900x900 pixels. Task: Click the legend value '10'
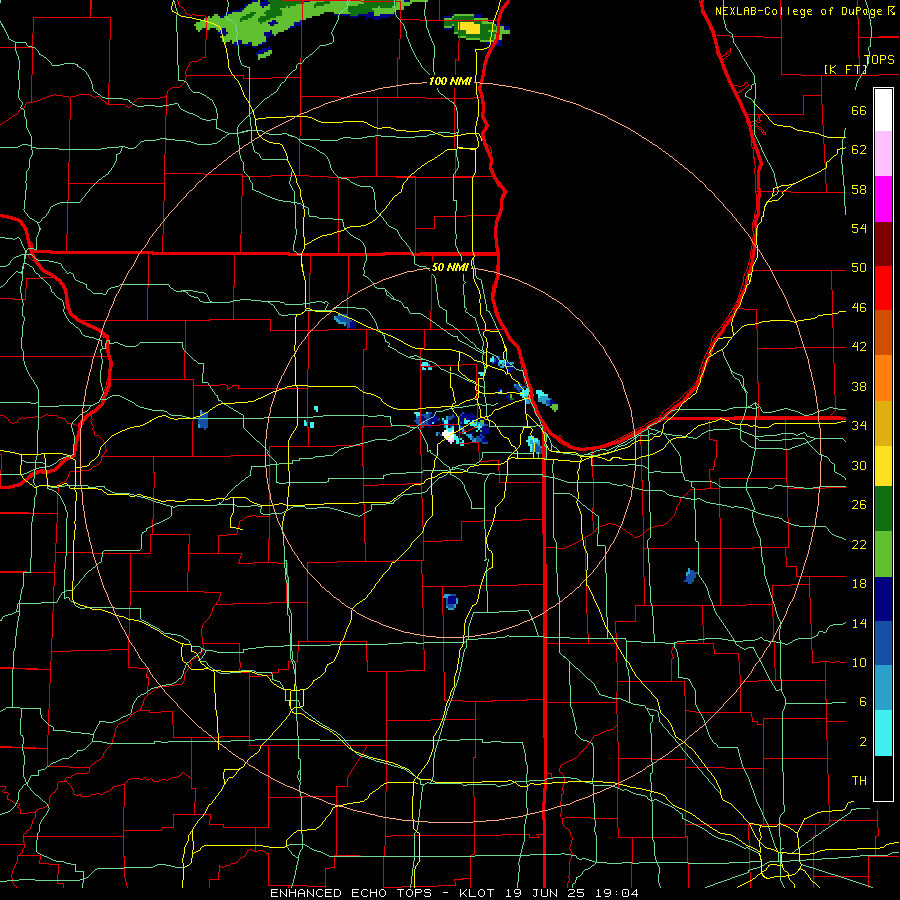[859, 663]
